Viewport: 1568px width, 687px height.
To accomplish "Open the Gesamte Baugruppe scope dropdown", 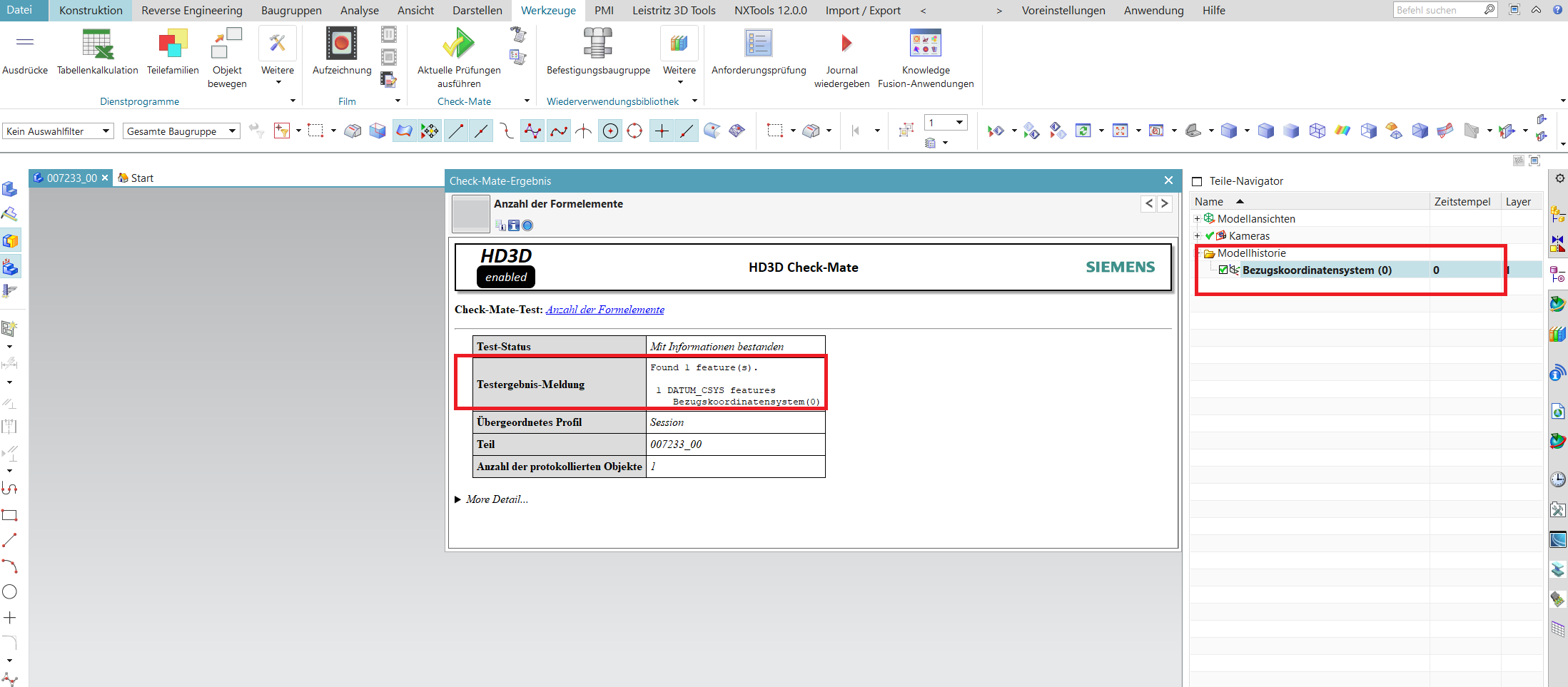I will coord(181,131).
